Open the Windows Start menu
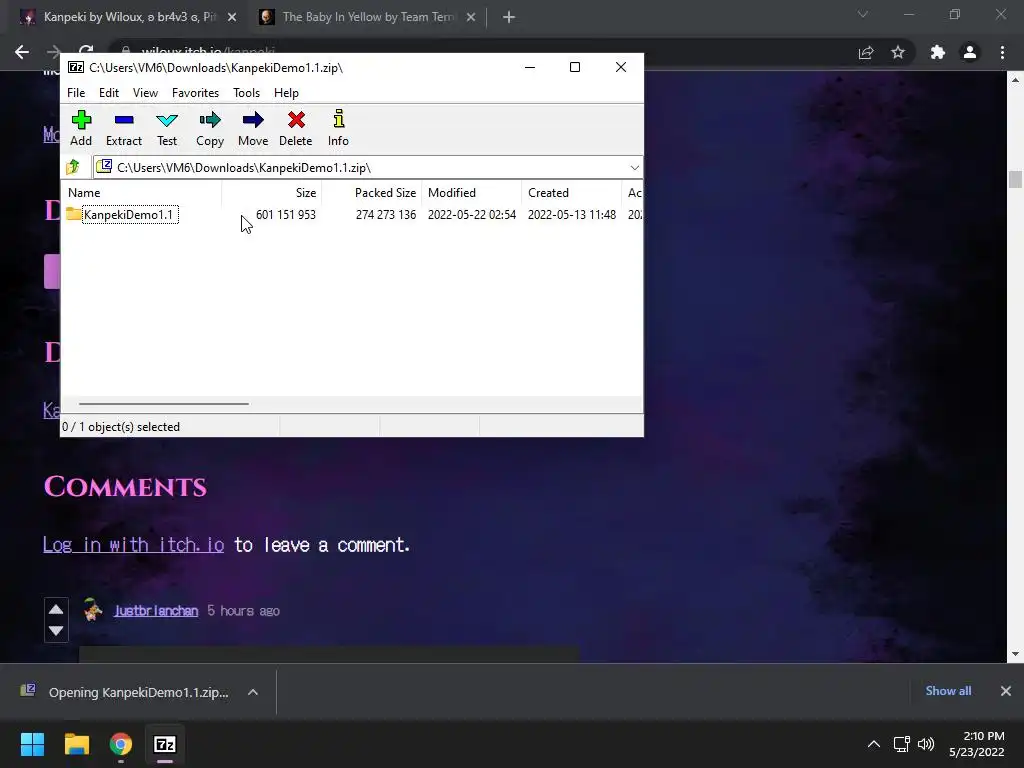 (x=32, y=744)
